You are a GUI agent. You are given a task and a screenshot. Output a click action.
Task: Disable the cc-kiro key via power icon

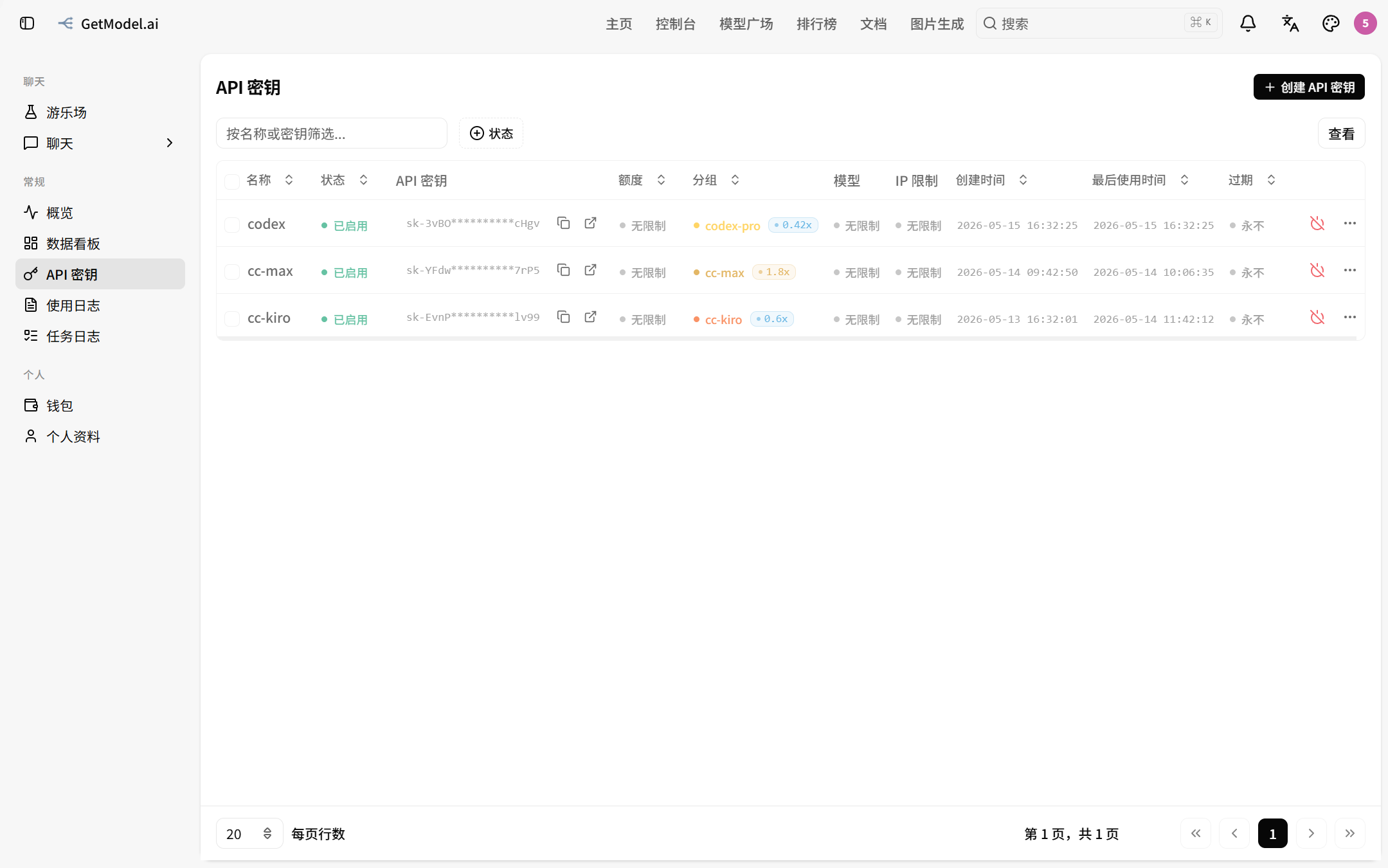point(1317,317)
